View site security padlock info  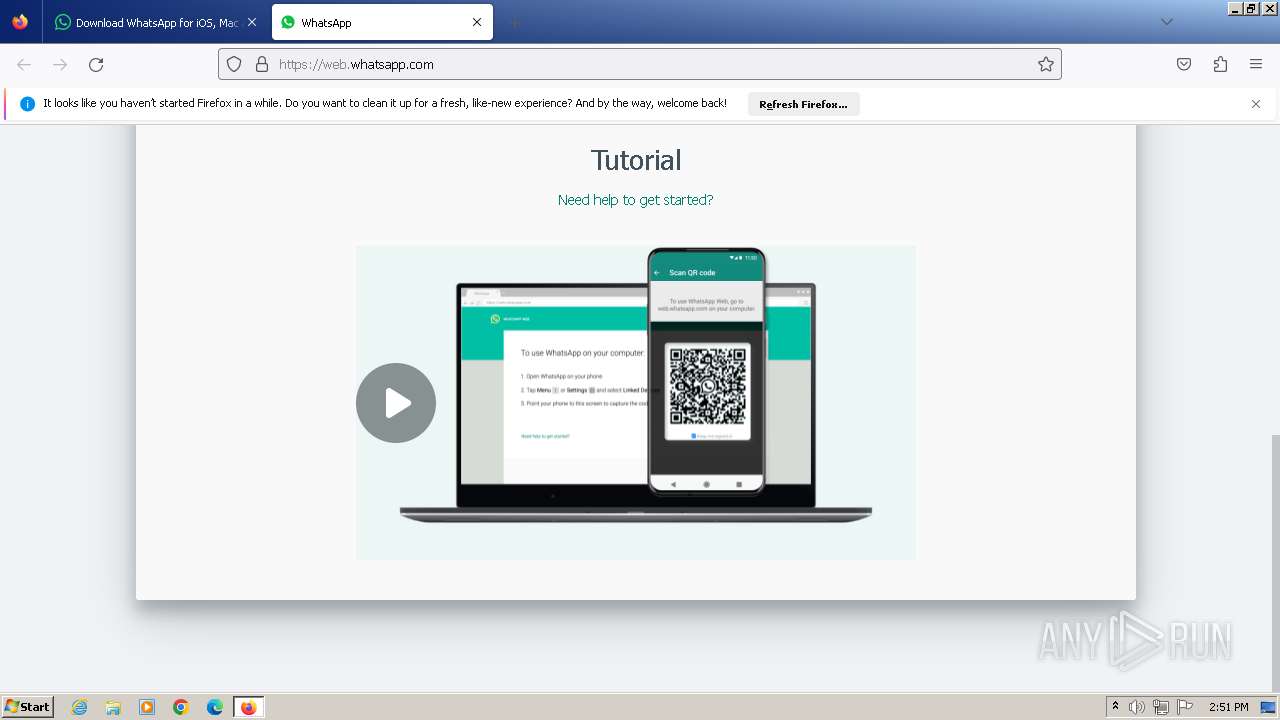[x=262, y=64]
